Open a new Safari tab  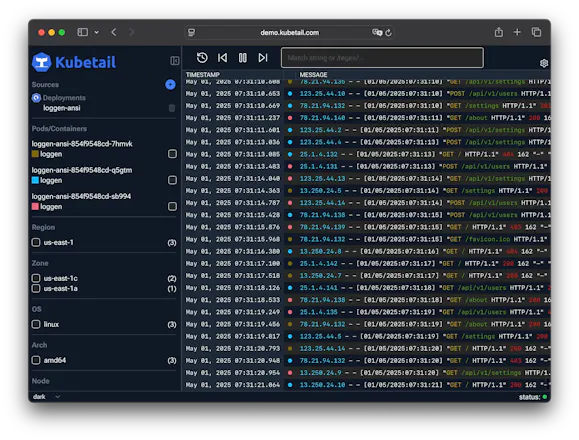517,32
